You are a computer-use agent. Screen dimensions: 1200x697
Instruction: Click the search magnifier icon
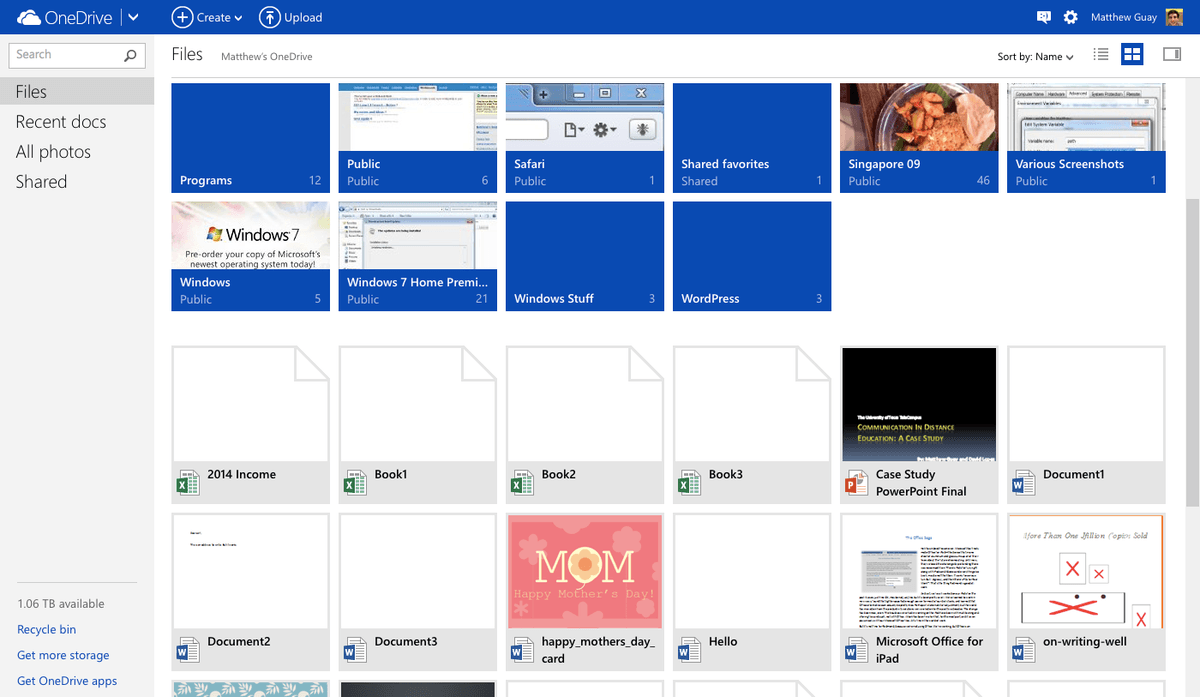131,55
